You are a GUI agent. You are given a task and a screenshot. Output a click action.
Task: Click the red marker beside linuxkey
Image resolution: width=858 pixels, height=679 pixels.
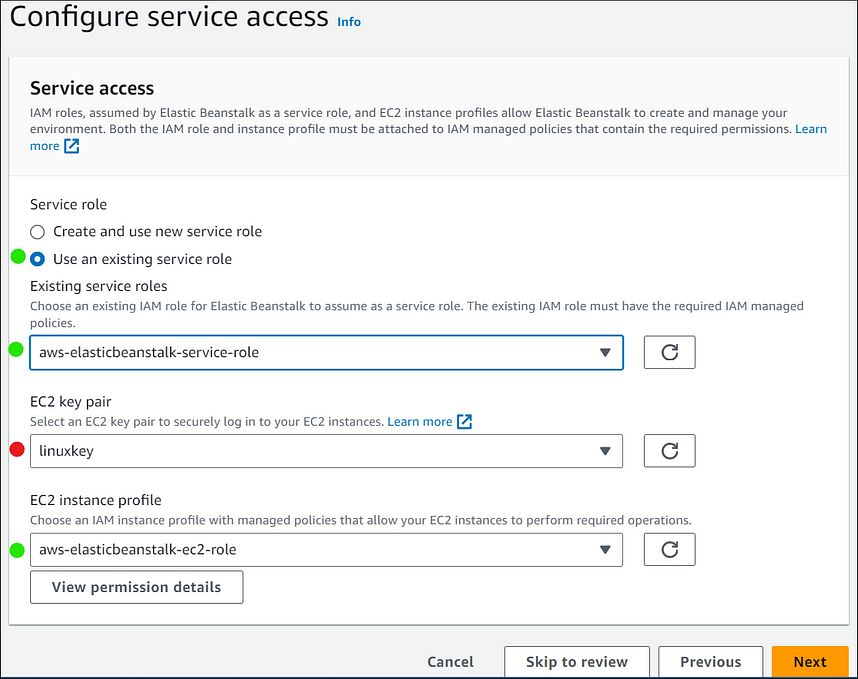(17, 450)
